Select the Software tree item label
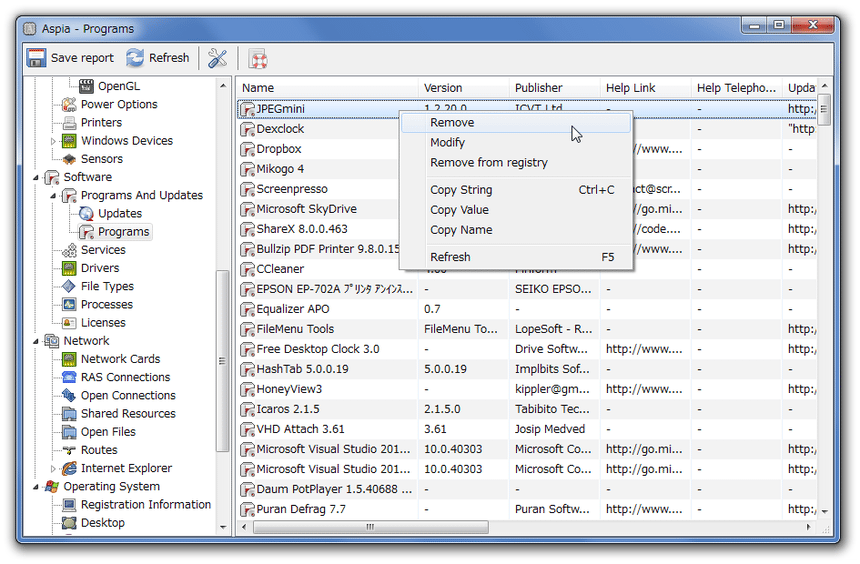860x564 pixels. click(88, 177)
